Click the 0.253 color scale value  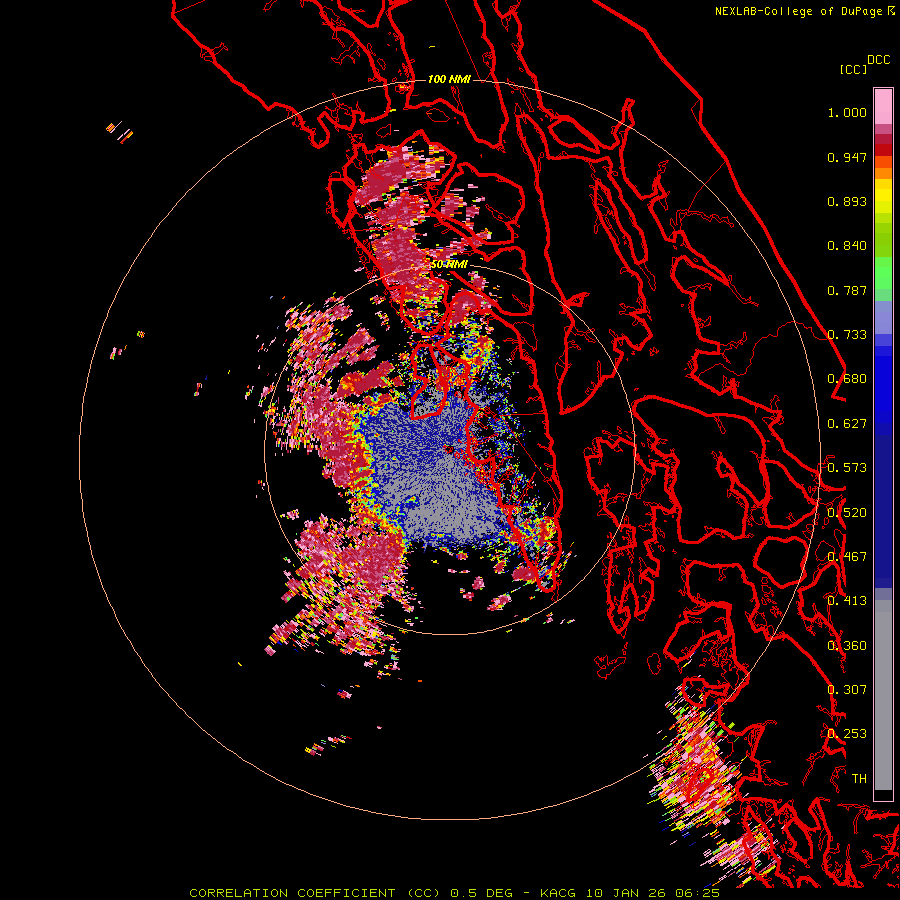[x=847, y=734]
